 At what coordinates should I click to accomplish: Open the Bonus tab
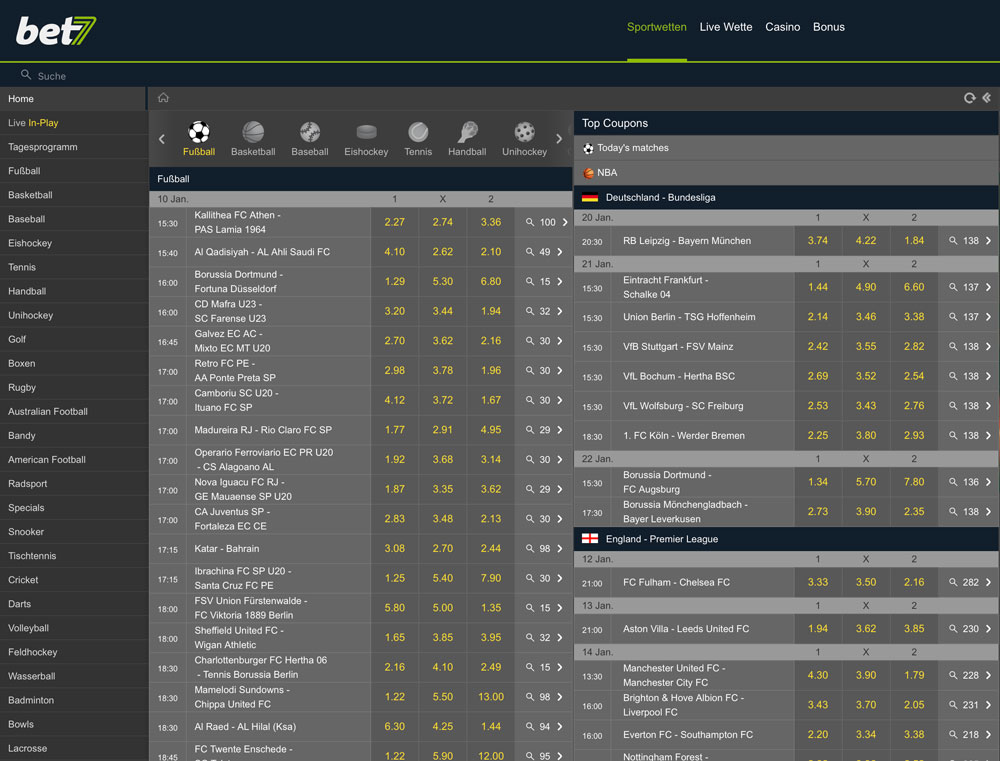pos(828,27)
